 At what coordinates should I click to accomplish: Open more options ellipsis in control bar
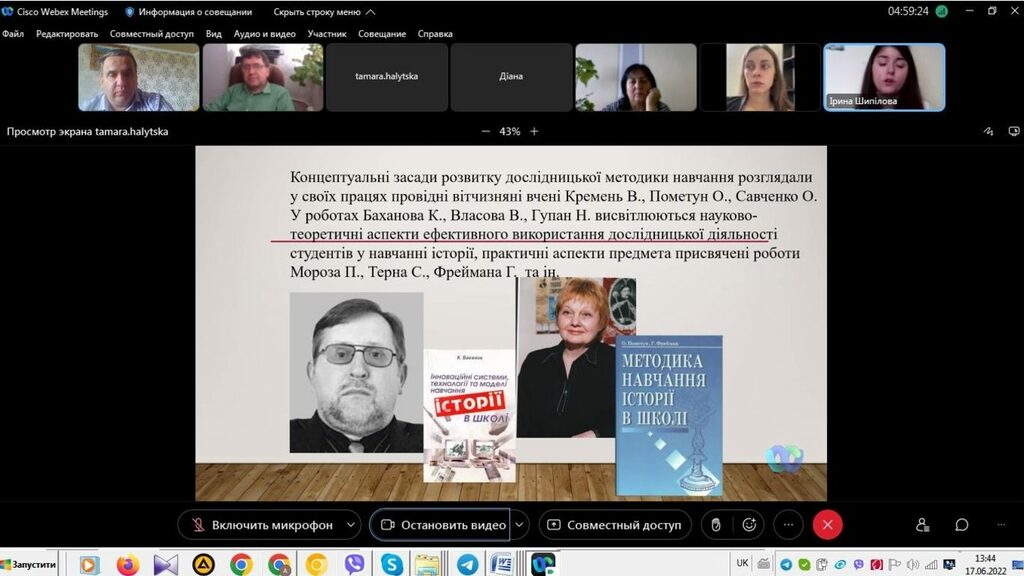point(788,525)
